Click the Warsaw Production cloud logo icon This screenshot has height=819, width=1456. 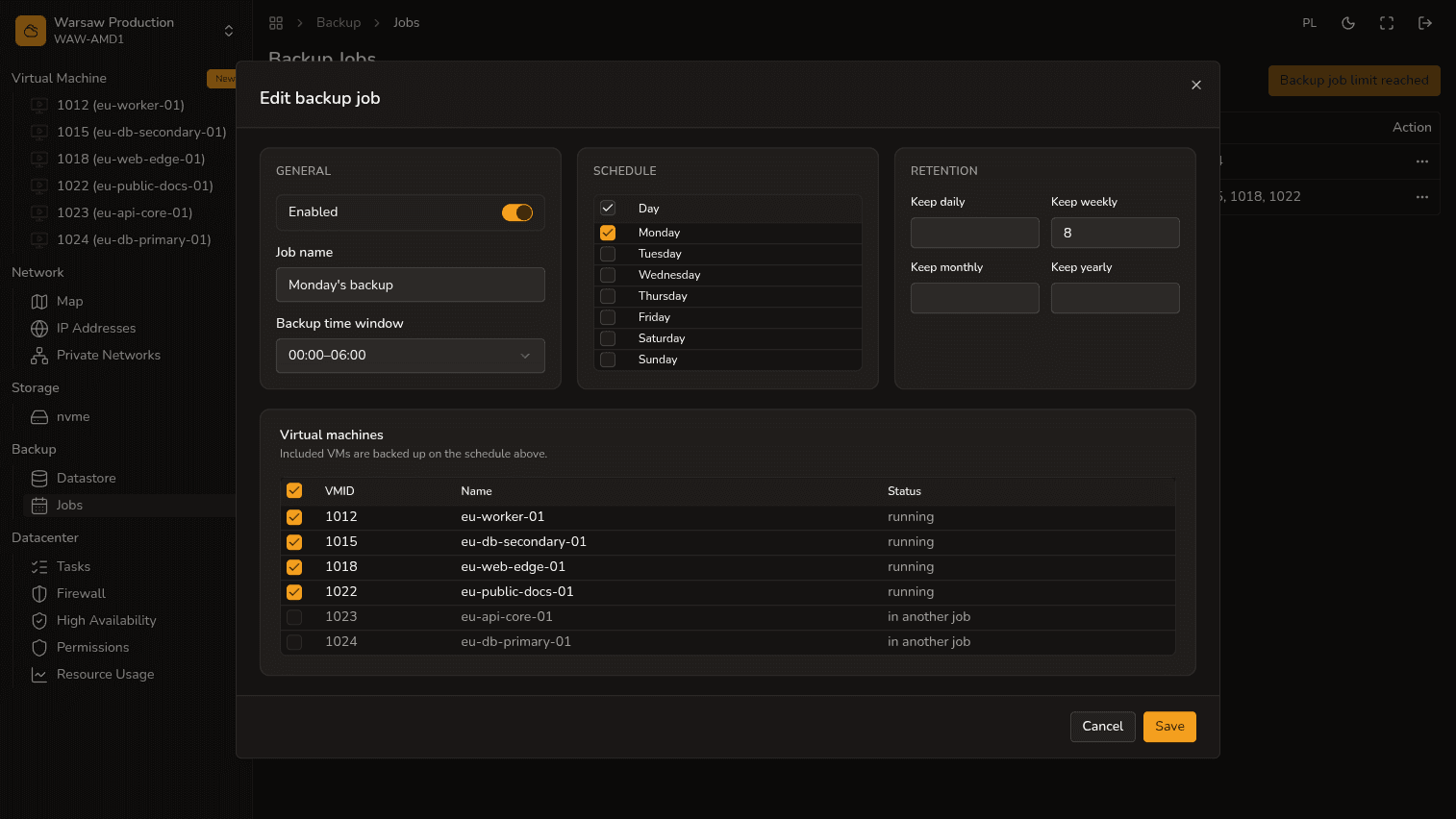[31, 31]
